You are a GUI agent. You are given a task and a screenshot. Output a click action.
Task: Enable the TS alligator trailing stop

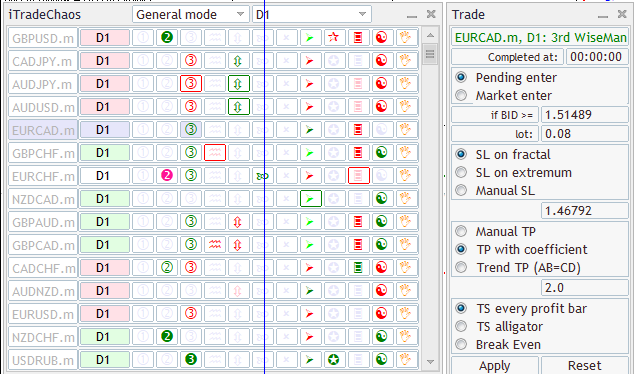(x=461, y=326)
